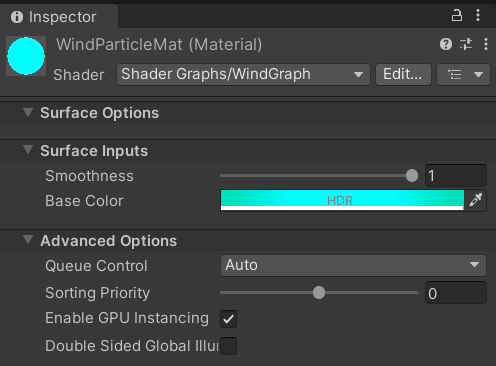Screen dimensions: 496x366
Task: Click the Sorting Priority label
Action: point(97,293)
